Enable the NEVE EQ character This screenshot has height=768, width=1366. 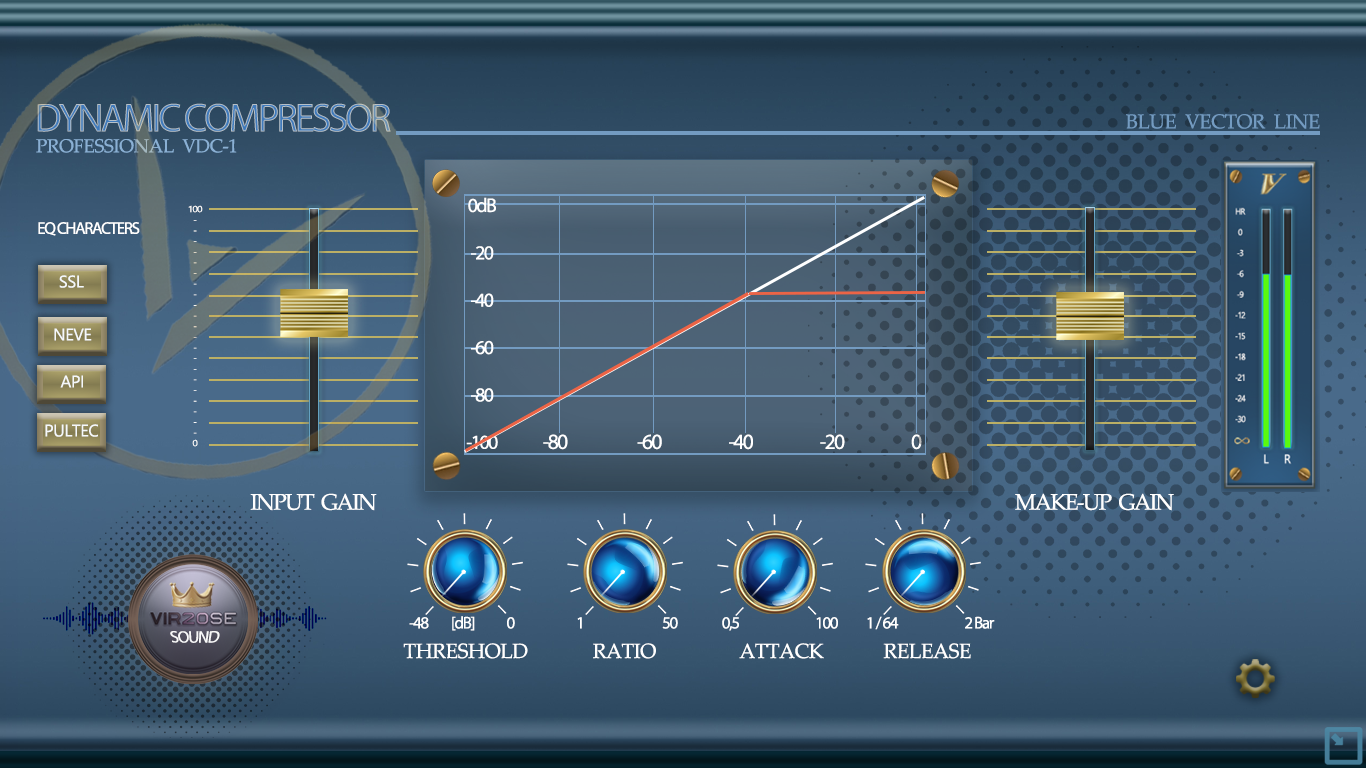pos(72,334)
